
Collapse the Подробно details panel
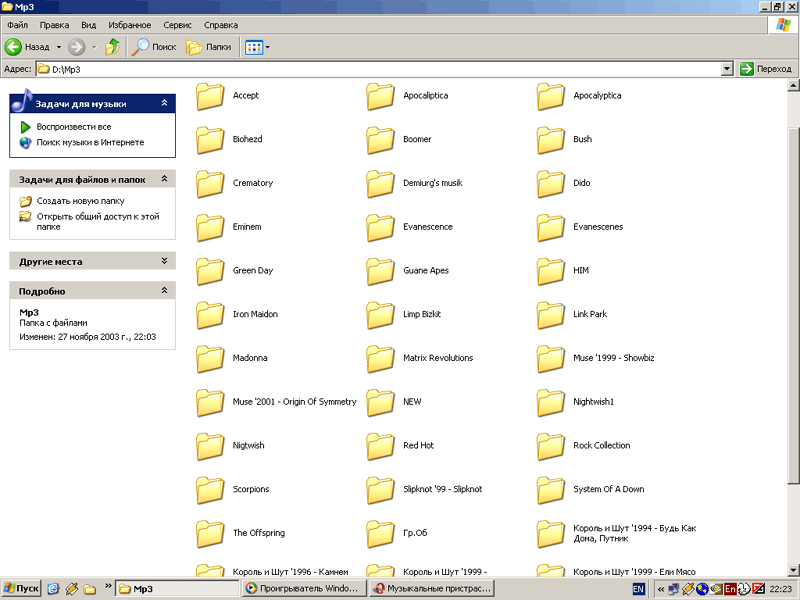164,291
